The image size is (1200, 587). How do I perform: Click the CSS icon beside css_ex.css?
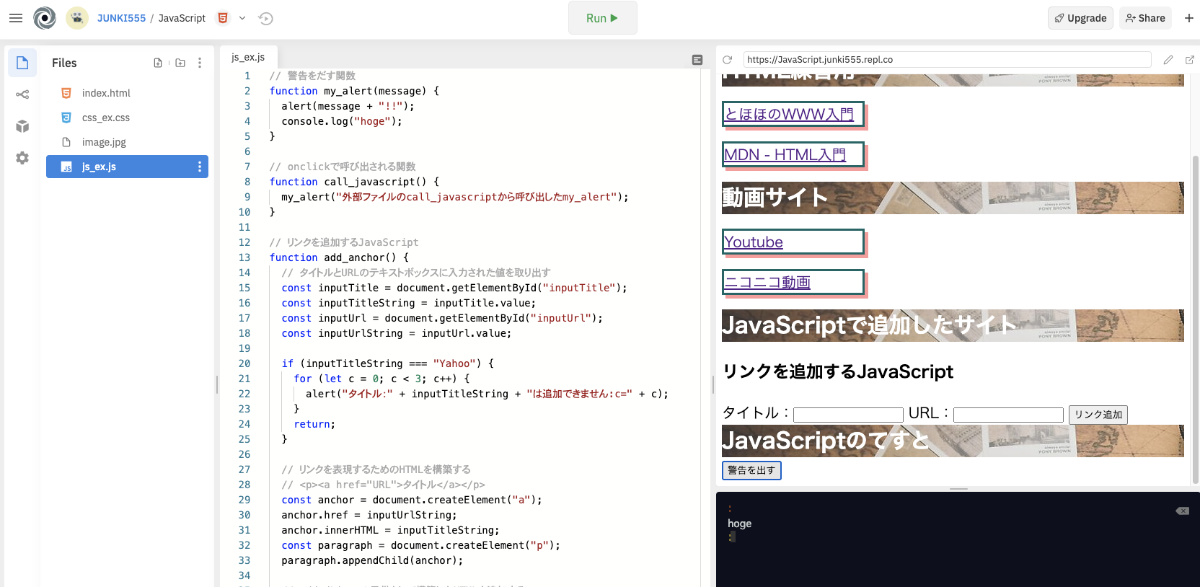(66, 117)
